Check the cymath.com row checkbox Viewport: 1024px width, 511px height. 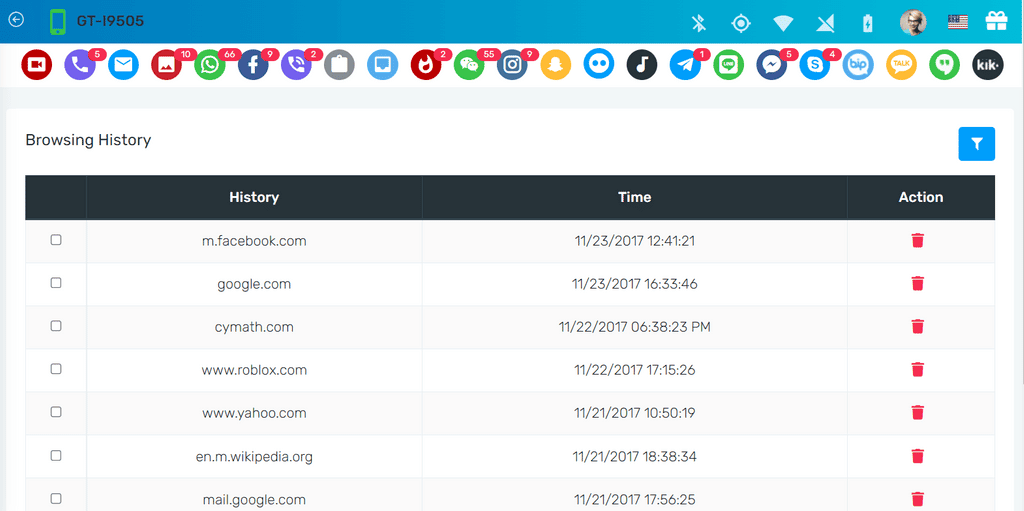[x=56, y=325]
